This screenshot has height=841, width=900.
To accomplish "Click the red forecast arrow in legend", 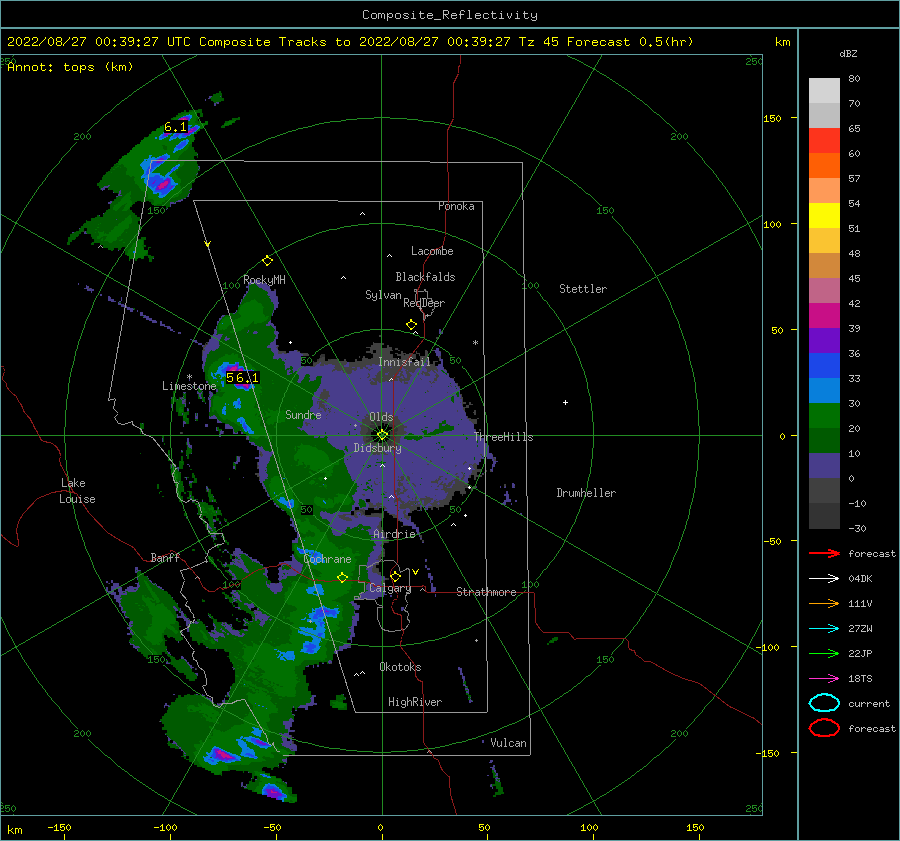I will tap(824, 553).
